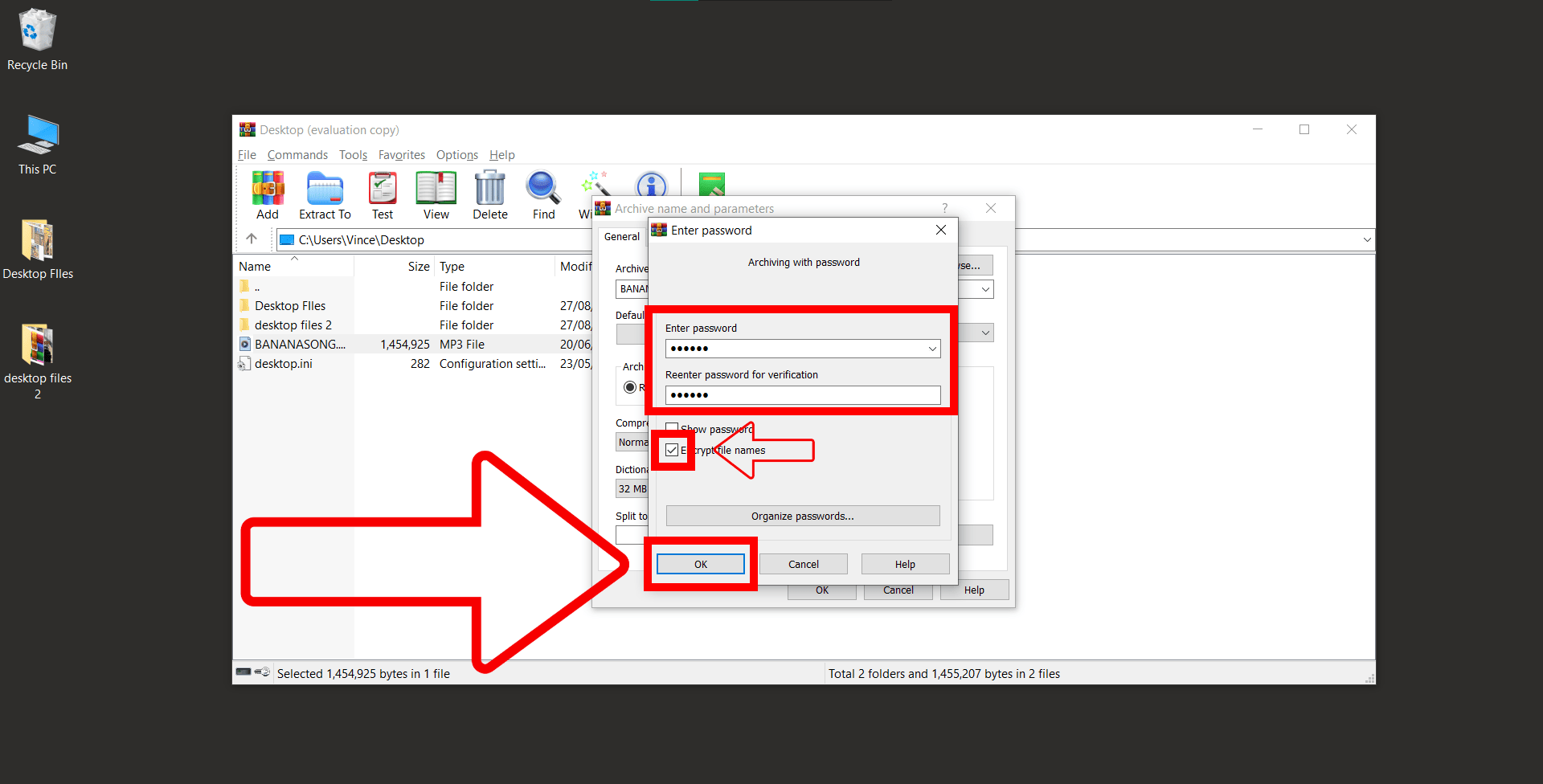Image resolution: width=1543 pixels, height=784 pixels.
Task: Run the Test archive tool
Action: (x=382, y=193)
